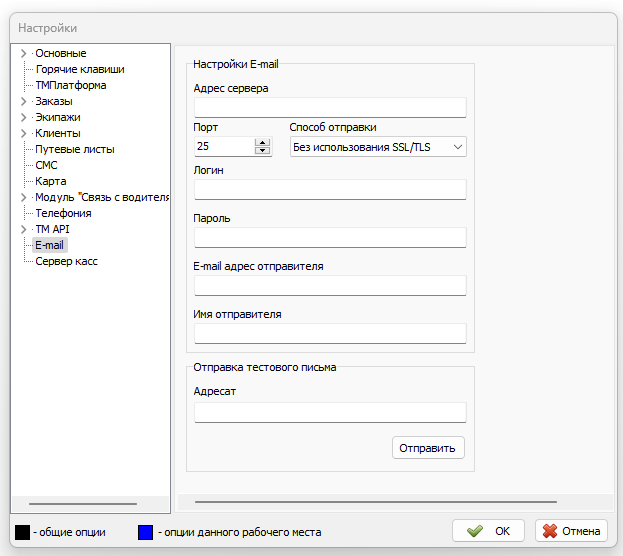Click the E-mail адрес отправителя field
Viewport: 623px width, 556px height.
330,285
